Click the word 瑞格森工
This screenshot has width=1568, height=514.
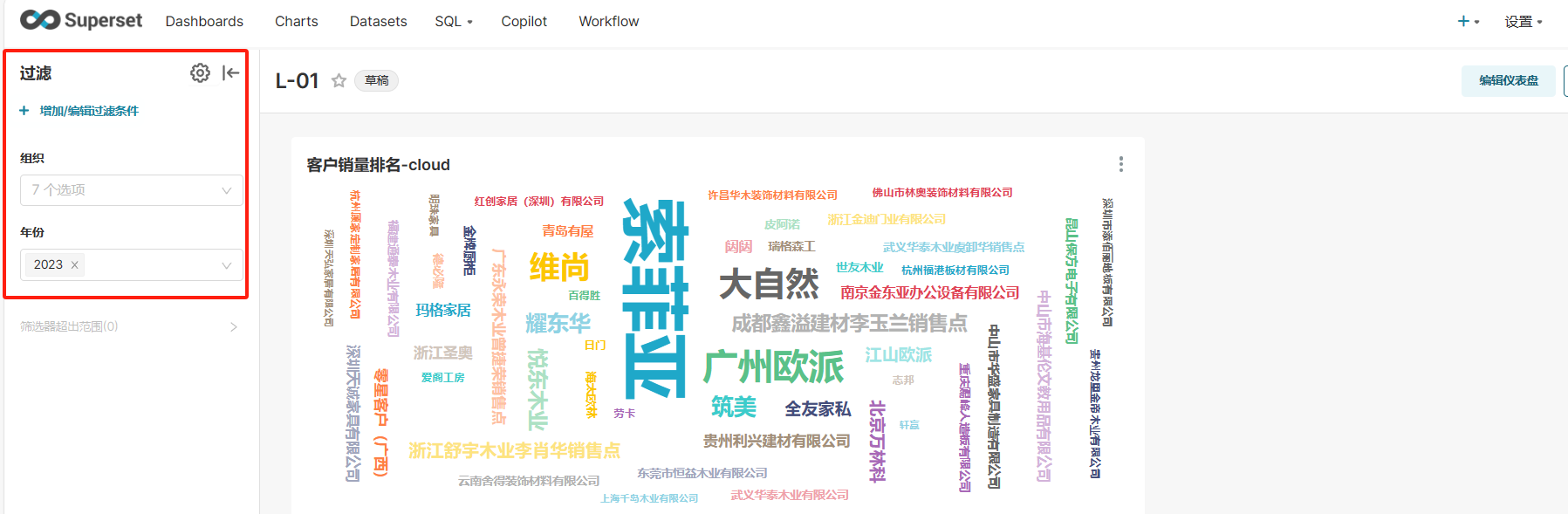click(791, 247)
